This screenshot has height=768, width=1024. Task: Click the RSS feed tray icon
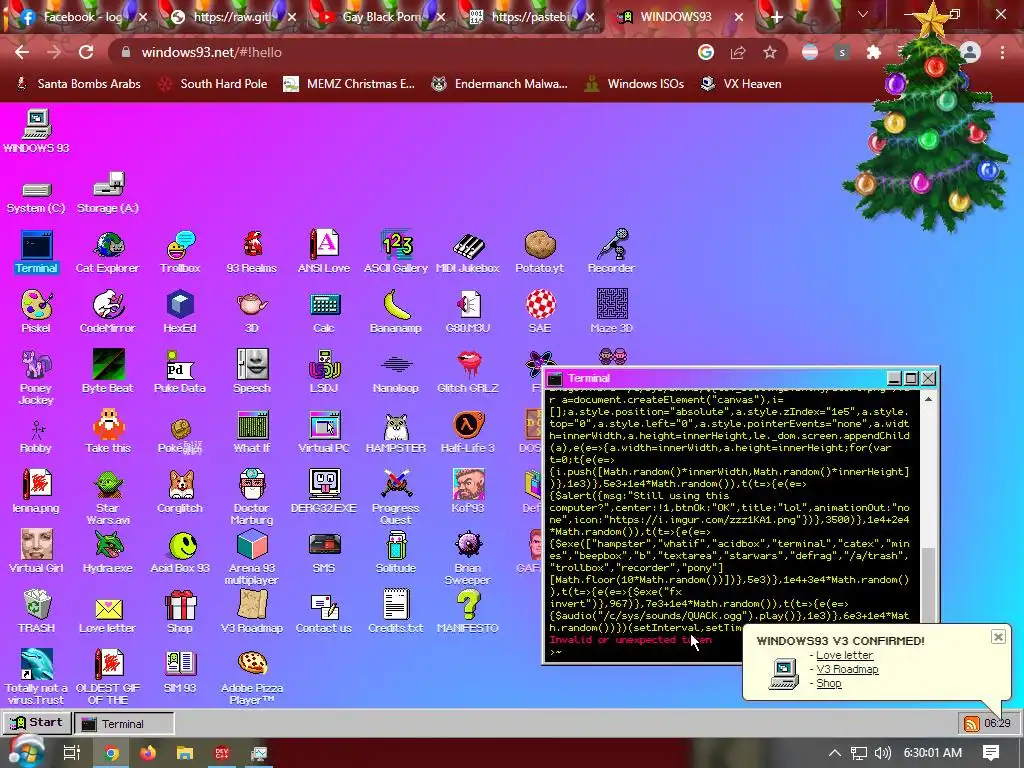click(971, 724)
